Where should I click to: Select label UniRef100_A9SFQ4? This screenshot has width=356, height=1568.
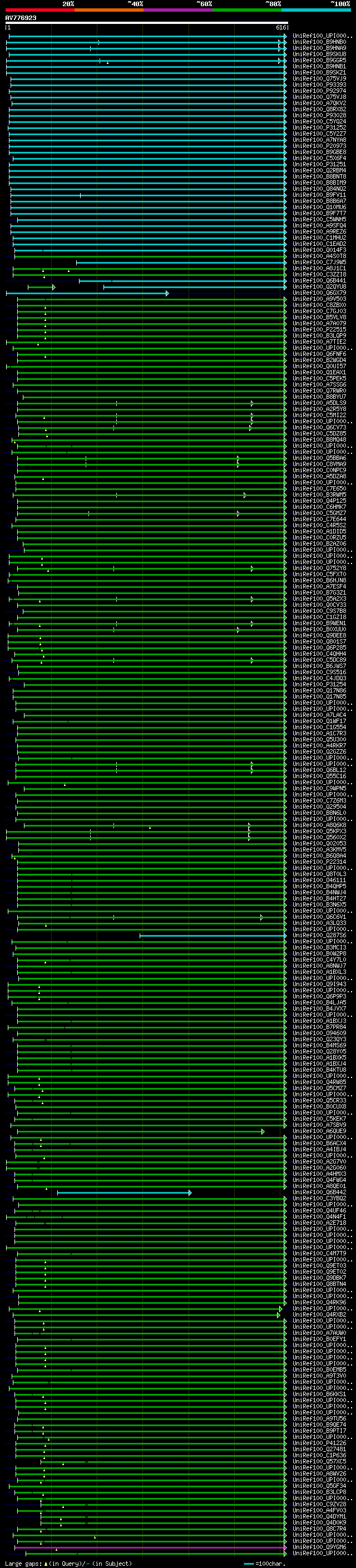click(319, 225)
